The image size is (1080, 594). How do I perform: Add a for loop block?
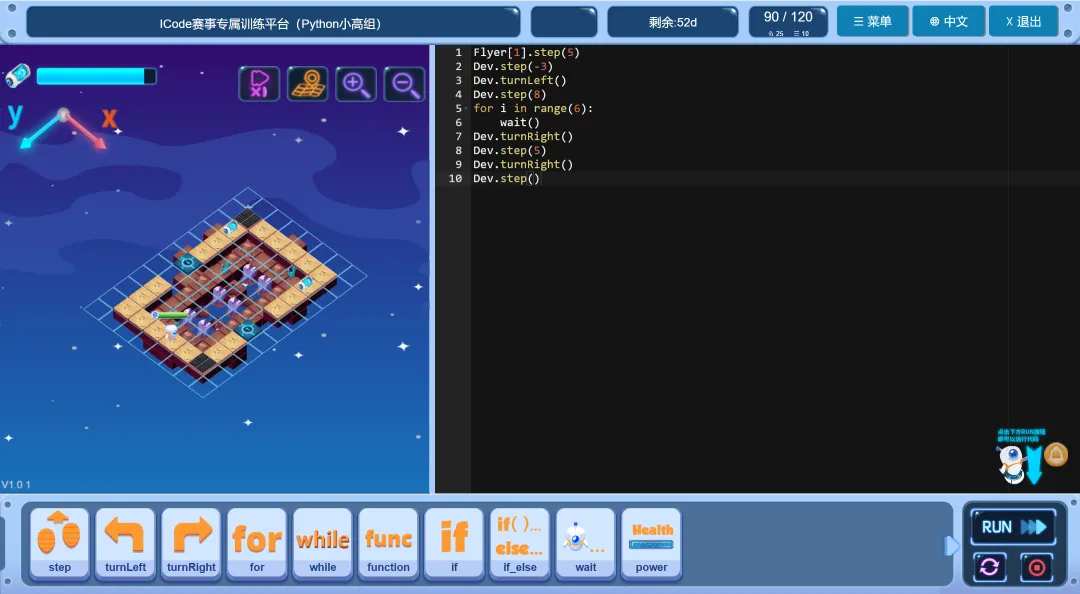point(257,544)
